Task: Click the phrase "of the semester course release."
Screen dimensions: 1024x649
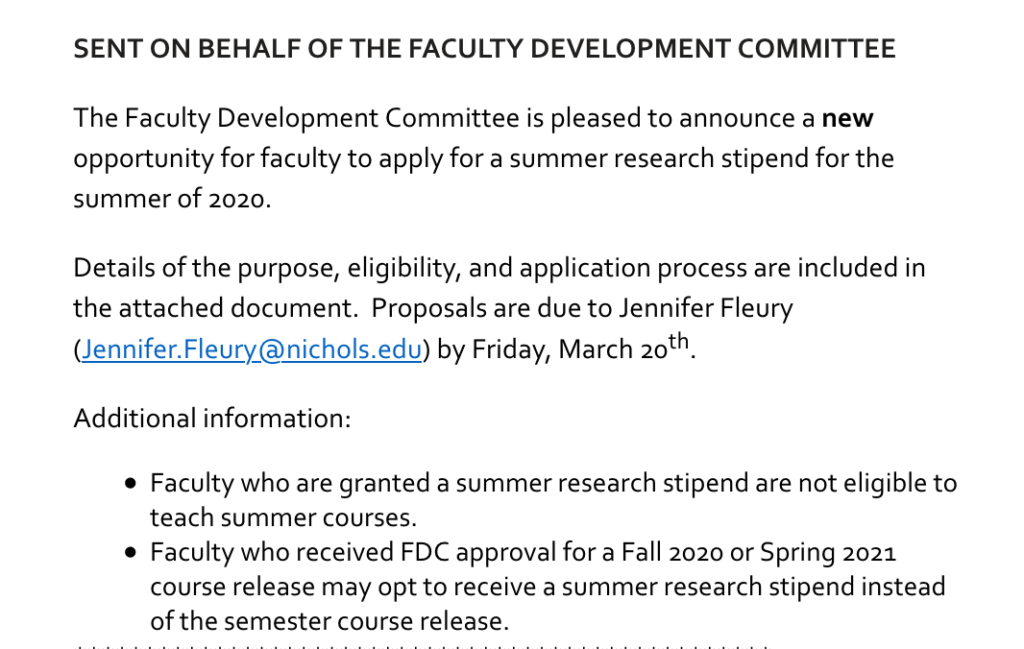Action: point(329,620)
